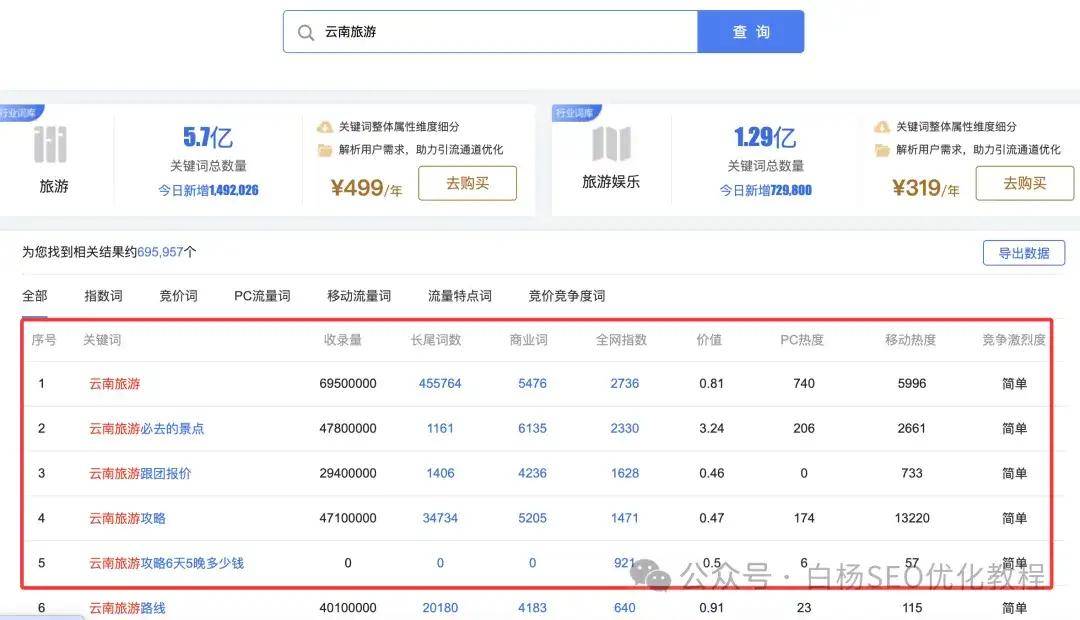The height and width of the screenshot is (620, 1080).
Task: Click commercial word count 5205
Action: [x=532, y=518]
